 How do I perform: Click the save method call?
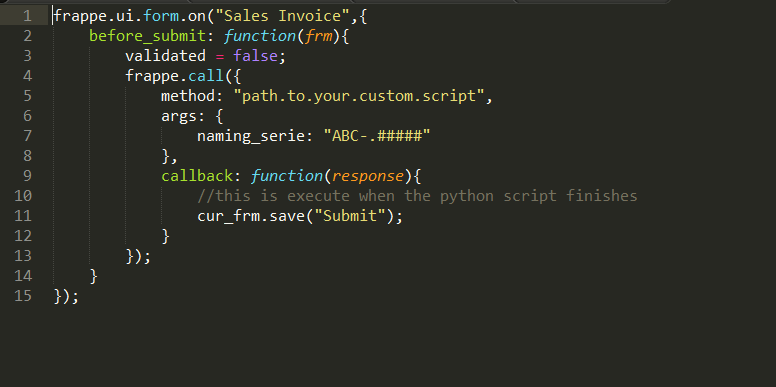(287, 216)
